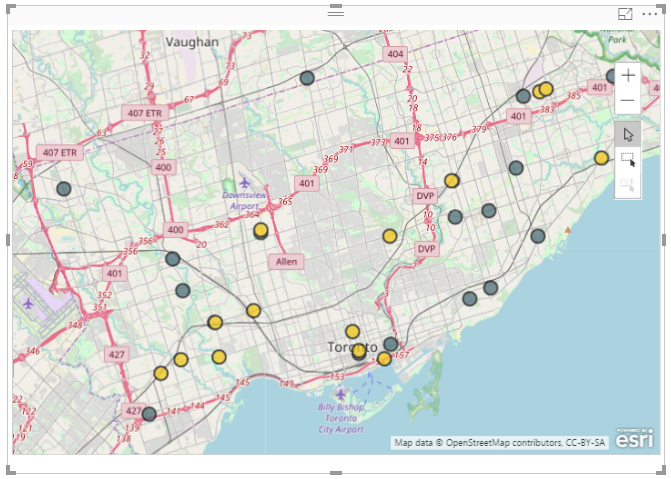
Task: Open the More options ellipsis menu
Action: 650,14
